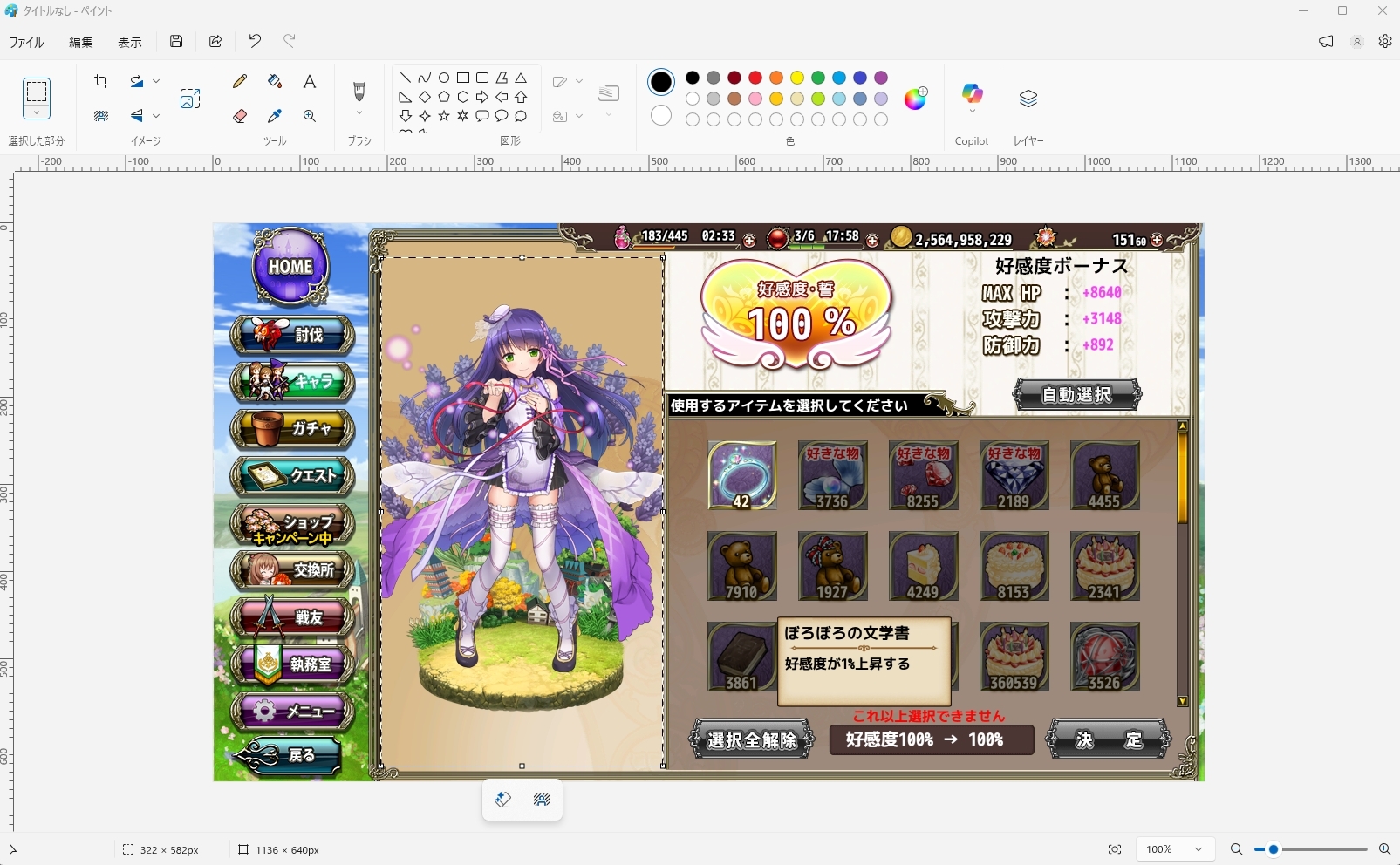Pick the yellow palette color

click(x=797, y=78)
